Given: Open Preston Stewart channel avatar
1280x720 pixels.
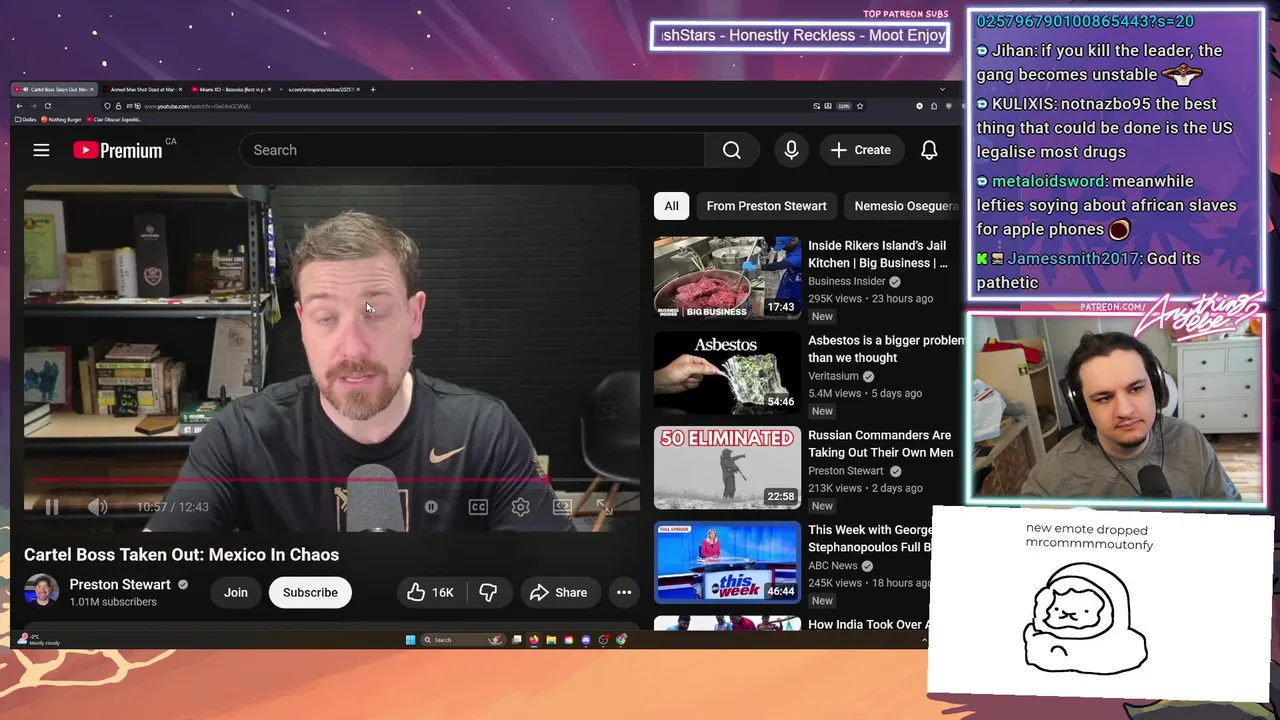Looking at the screenshot, I should [42, 592].
